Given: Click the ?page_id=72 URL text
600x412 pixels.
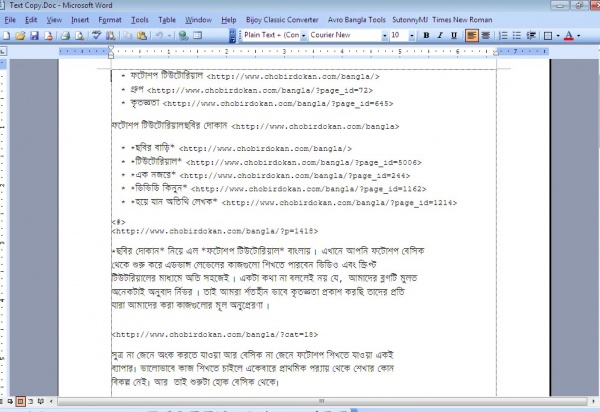Looking at the screenshot, I should (x=260, y=91).
